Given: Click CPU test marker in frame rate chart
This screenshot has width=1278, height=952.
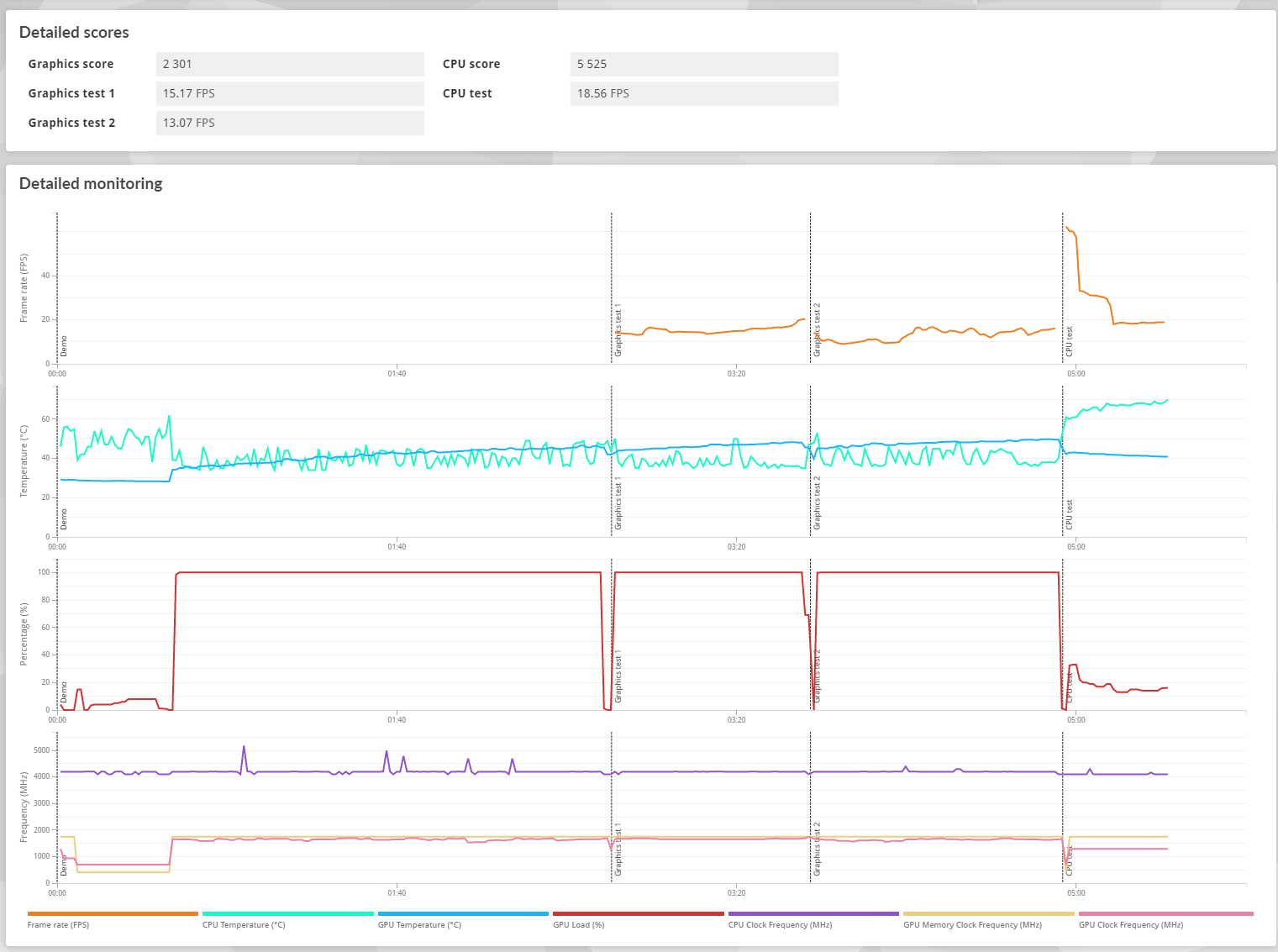Looking at the screenshot, I should coord(1070,342).
